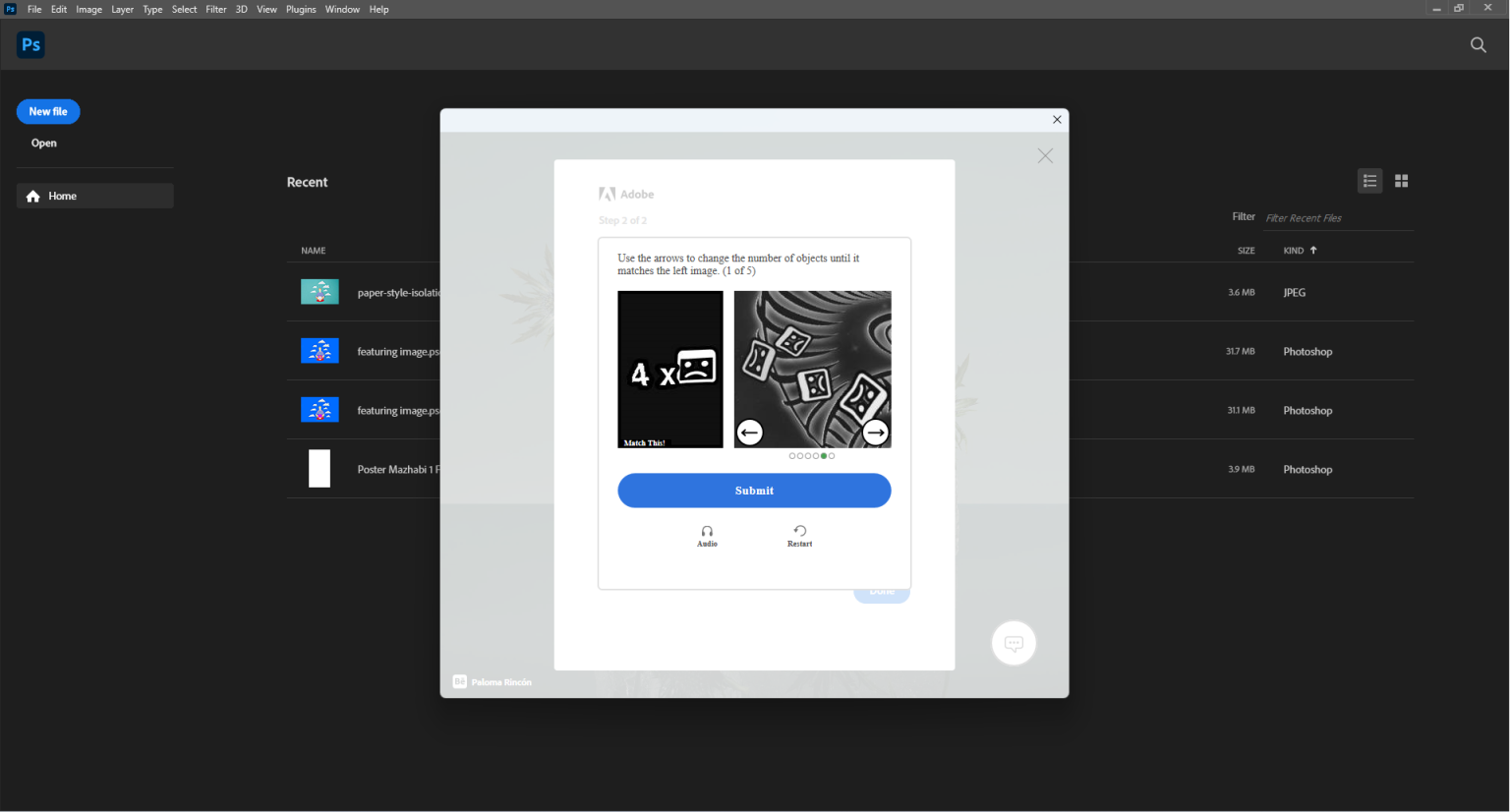Select the Home sidebar item
Viewport: 1510px width, 812px height.
pos(95,197)
